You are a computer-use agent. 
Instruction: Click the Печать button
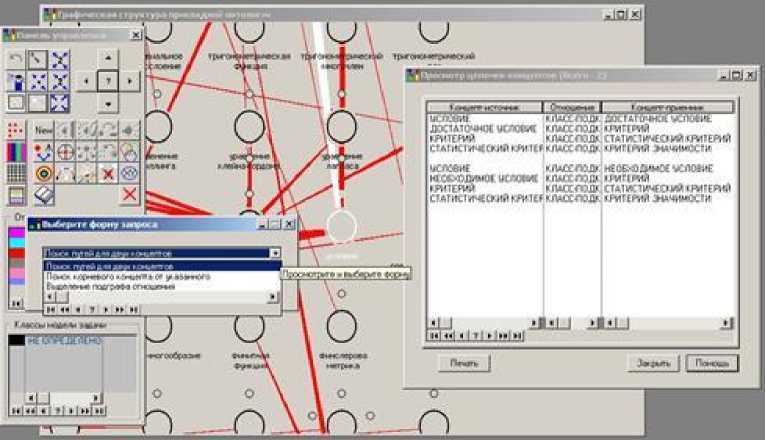coord(464,363)
